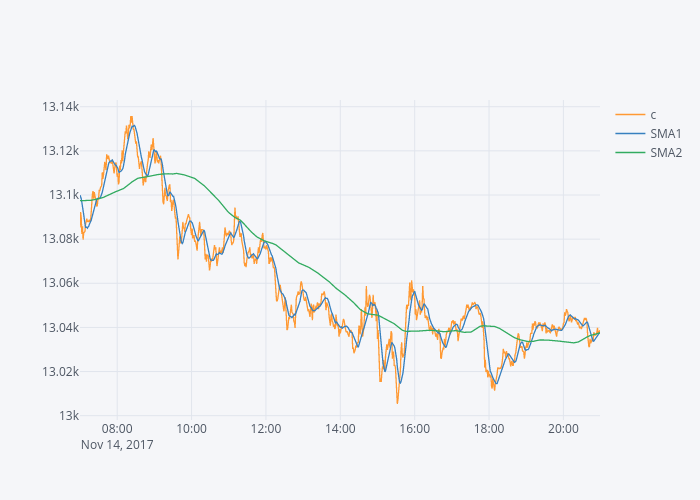
Task: Click the 13k y-axis tick label
Action: pyautogui.click(x=68, y=415)
